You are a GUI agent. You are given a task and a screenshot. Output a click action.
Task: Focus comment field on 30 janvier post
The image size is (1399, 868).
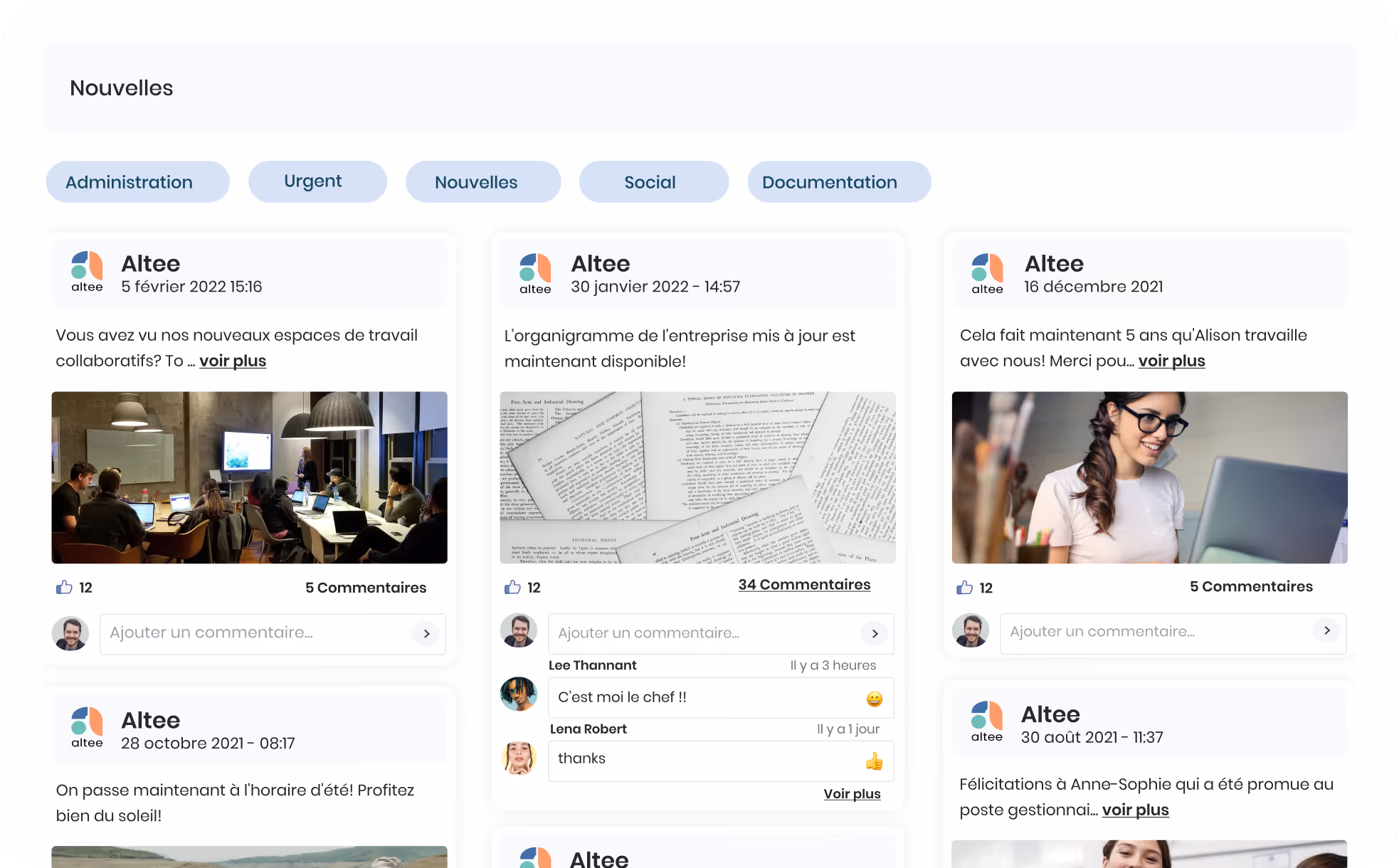tap(721, 633)
